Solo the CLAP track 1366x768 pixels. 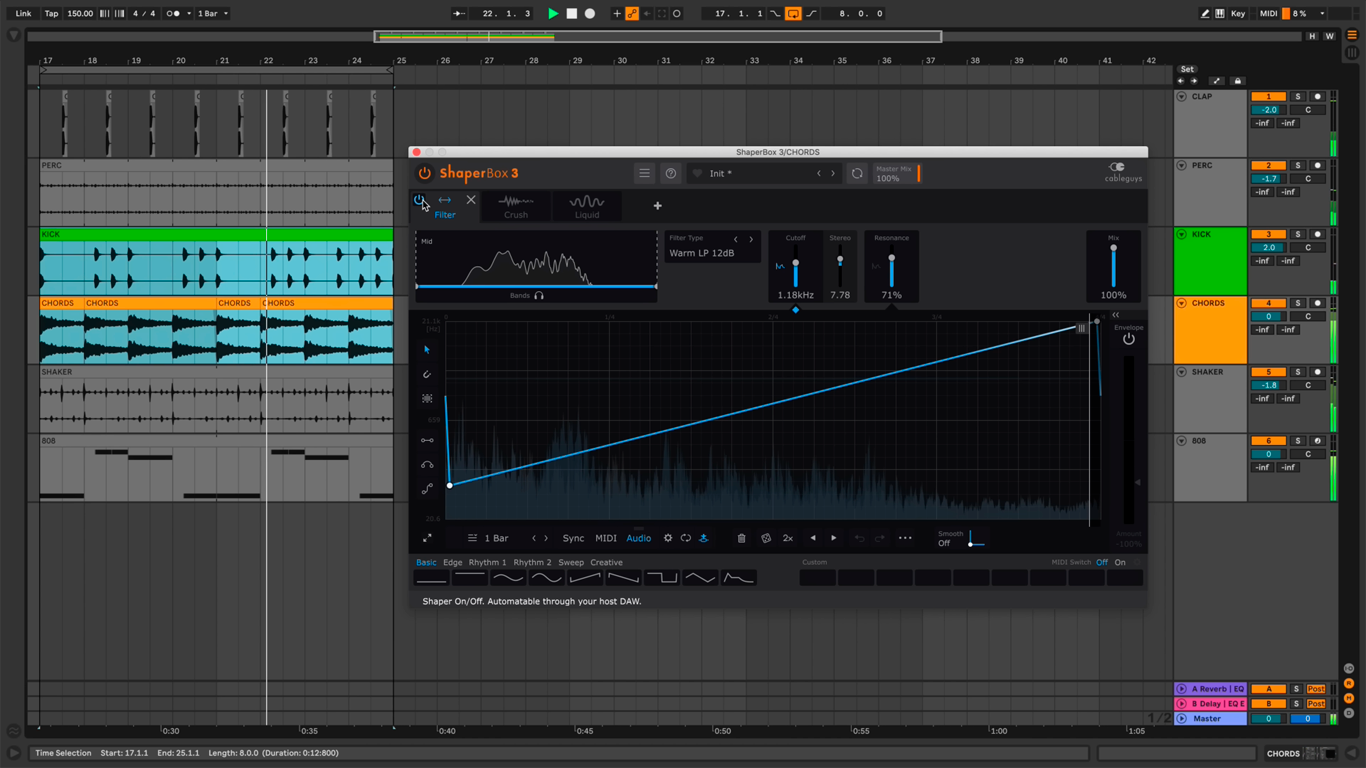coord(1298,97)
